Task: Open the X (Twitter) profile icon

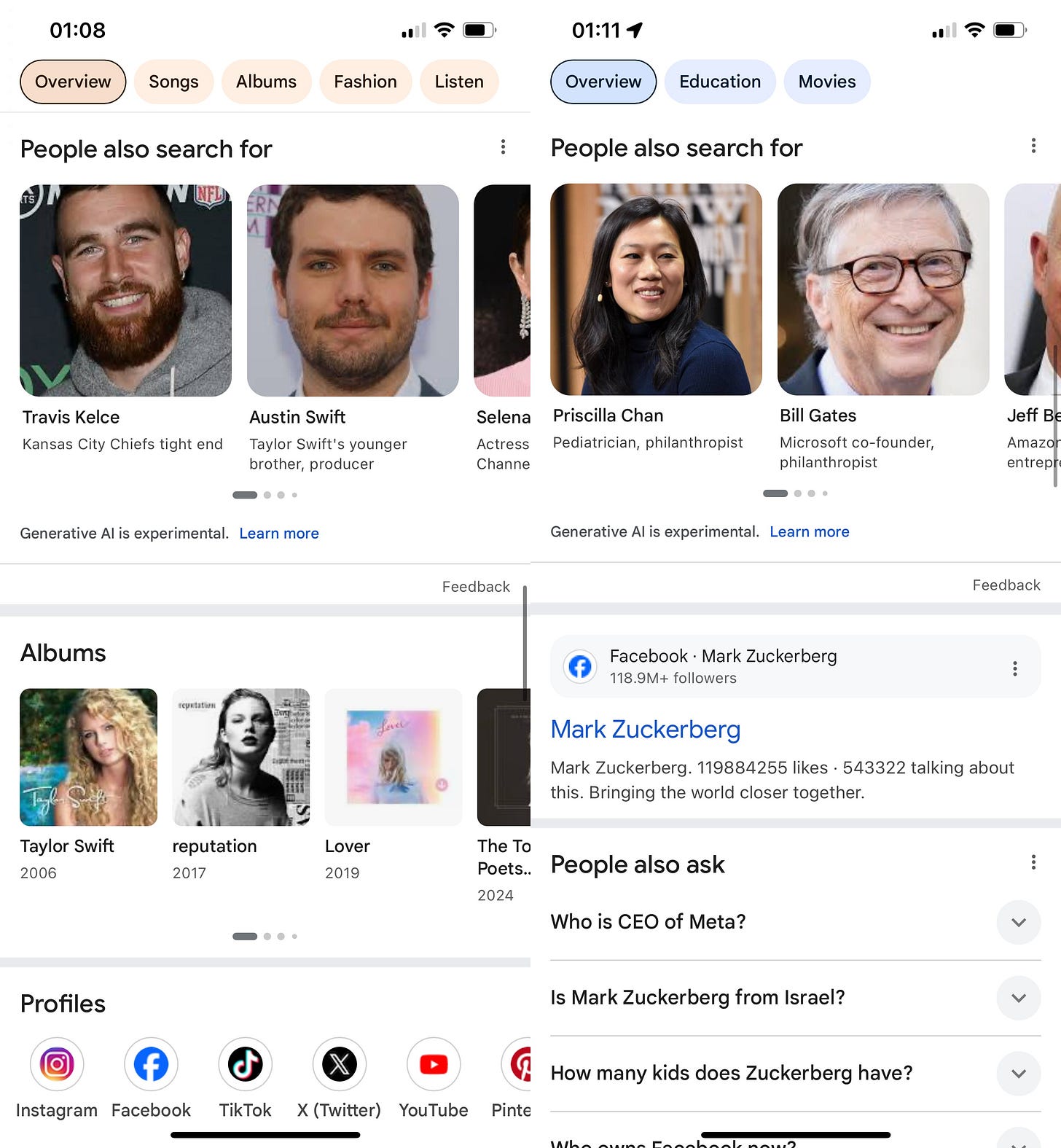Action: 339,1064
